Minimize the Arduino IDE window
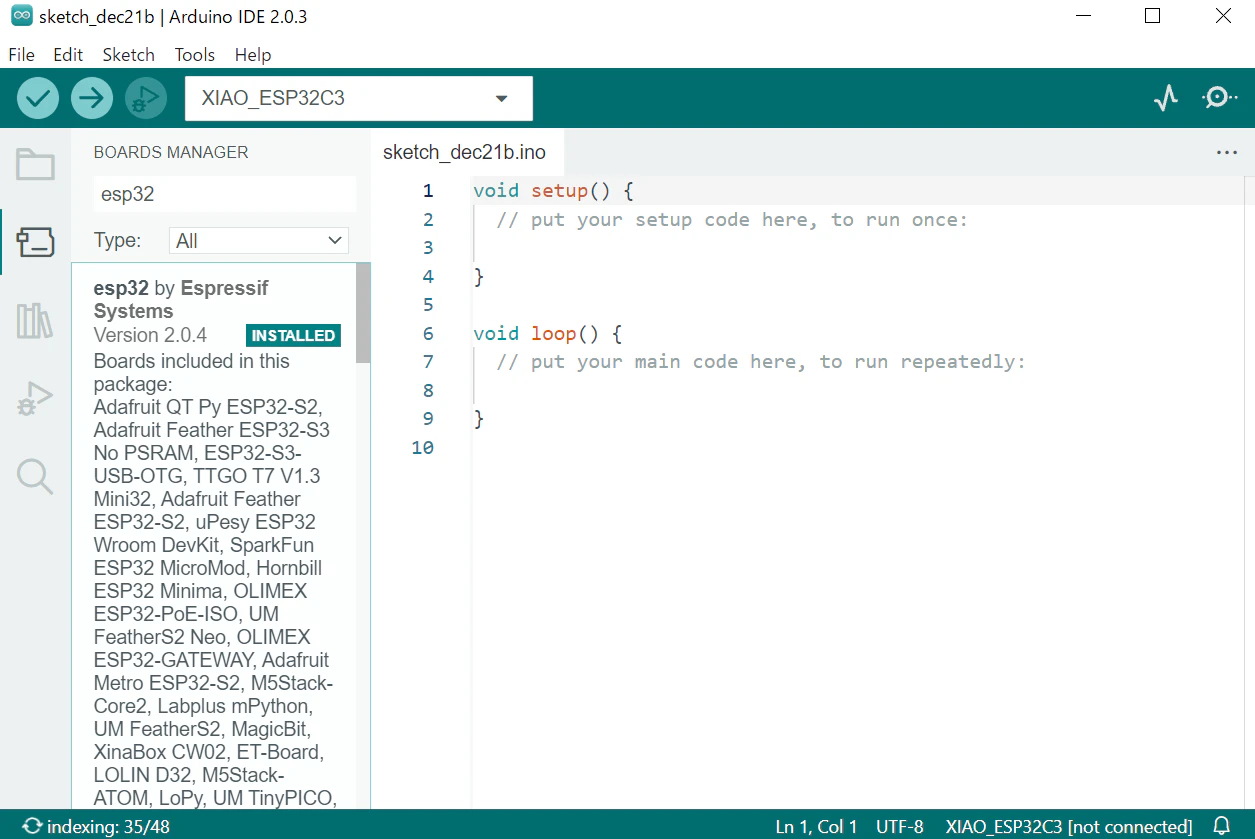 pos(1083,16)
